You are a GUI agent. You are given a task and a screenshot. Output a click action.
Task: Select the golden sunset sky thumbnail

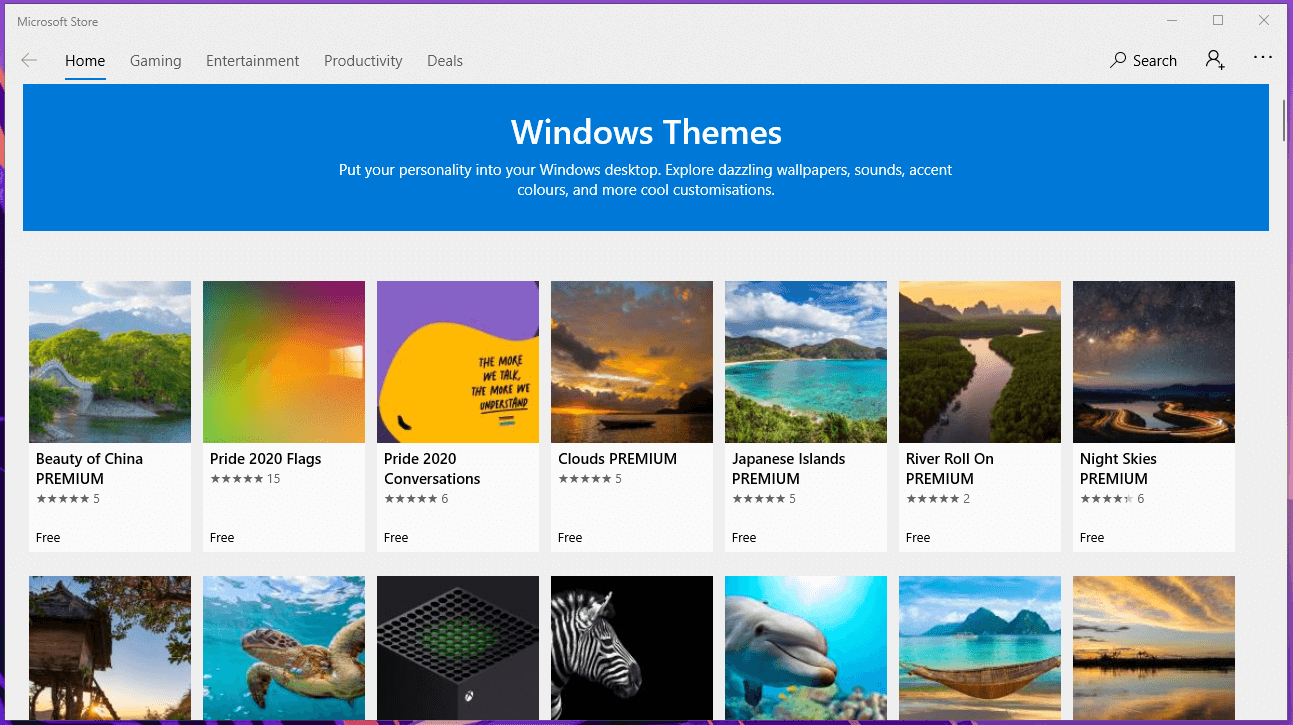[1154, 648]
